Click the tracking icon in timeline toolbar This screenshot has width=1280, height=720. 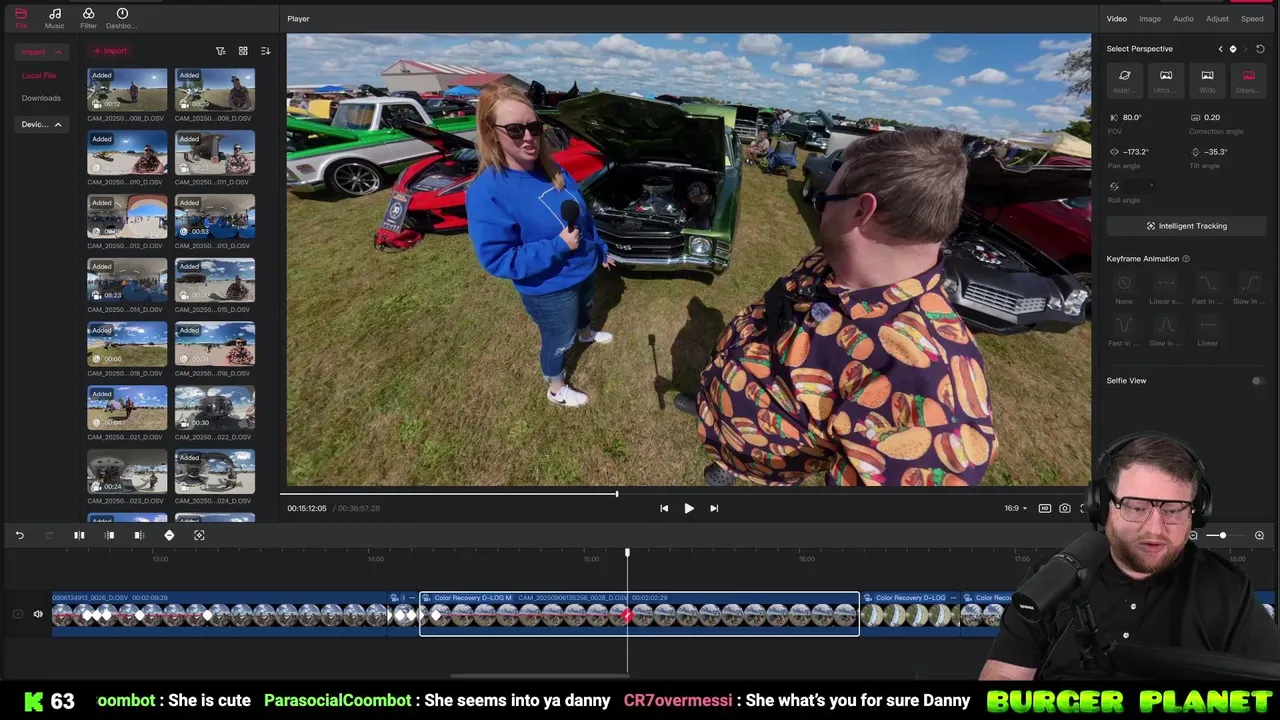coord(199,536)
